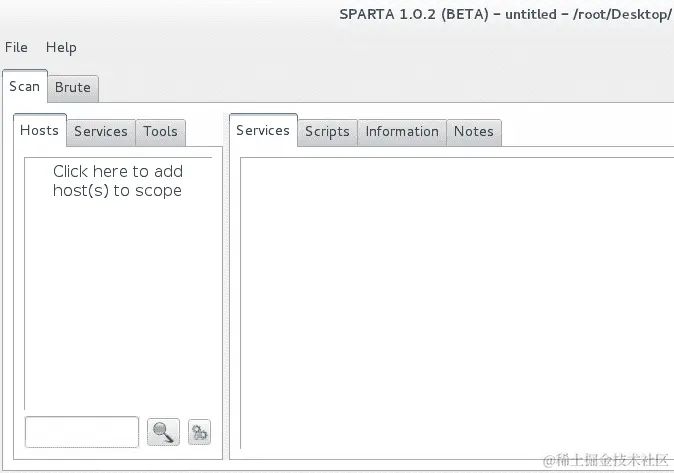Click 'Click here to add host(s) to scope'
This screenshot has width=674, height=473.
(118, 181)
